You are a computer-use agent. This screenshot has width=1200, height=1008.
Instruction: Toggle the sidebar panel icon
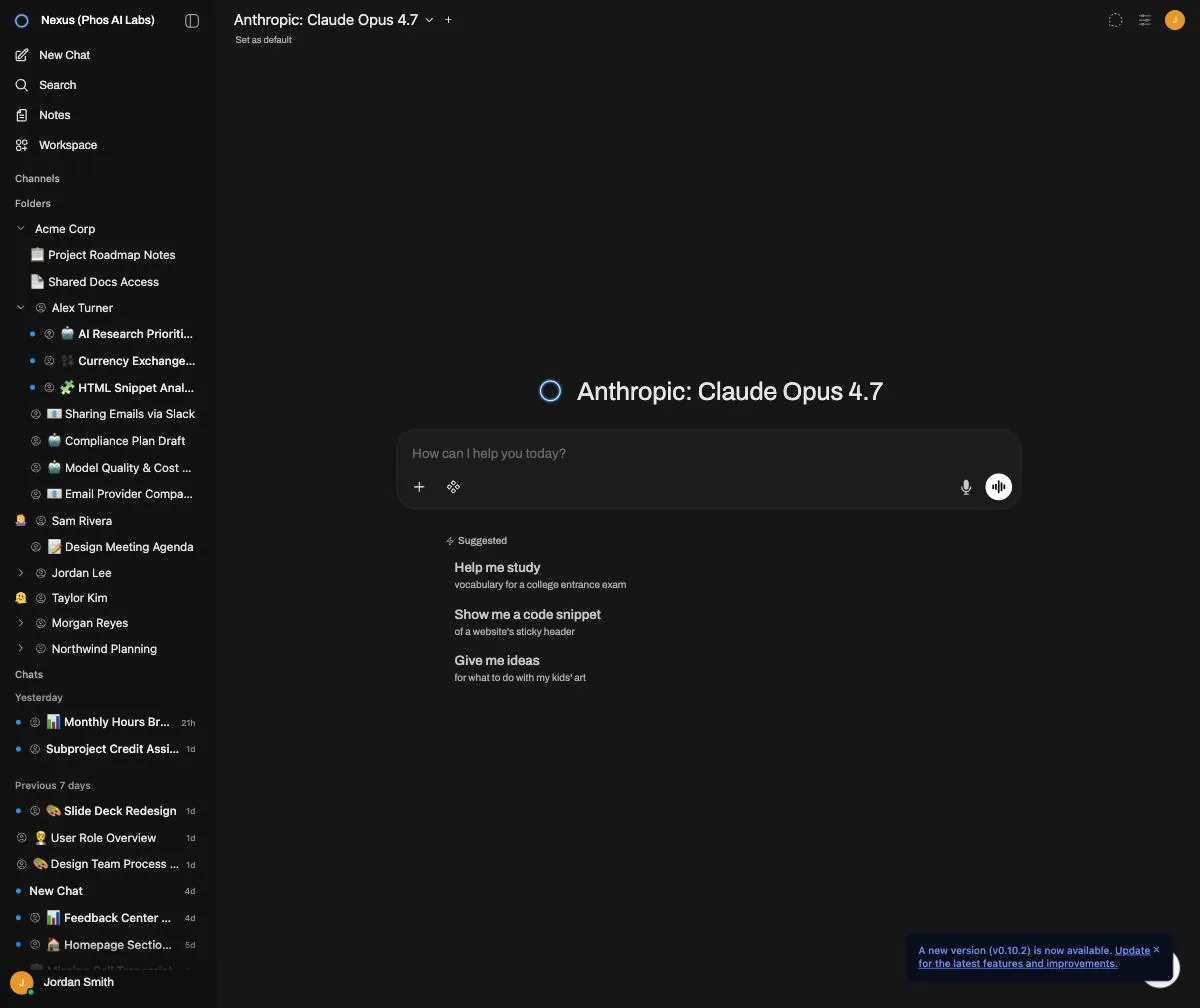[x=192, y=20]
